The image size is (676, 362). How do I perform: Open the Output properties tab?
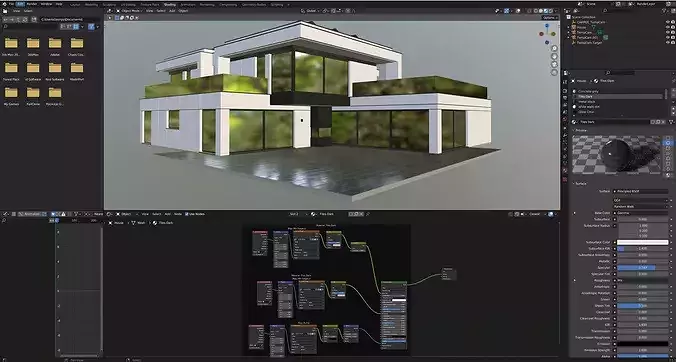[565, 97]
